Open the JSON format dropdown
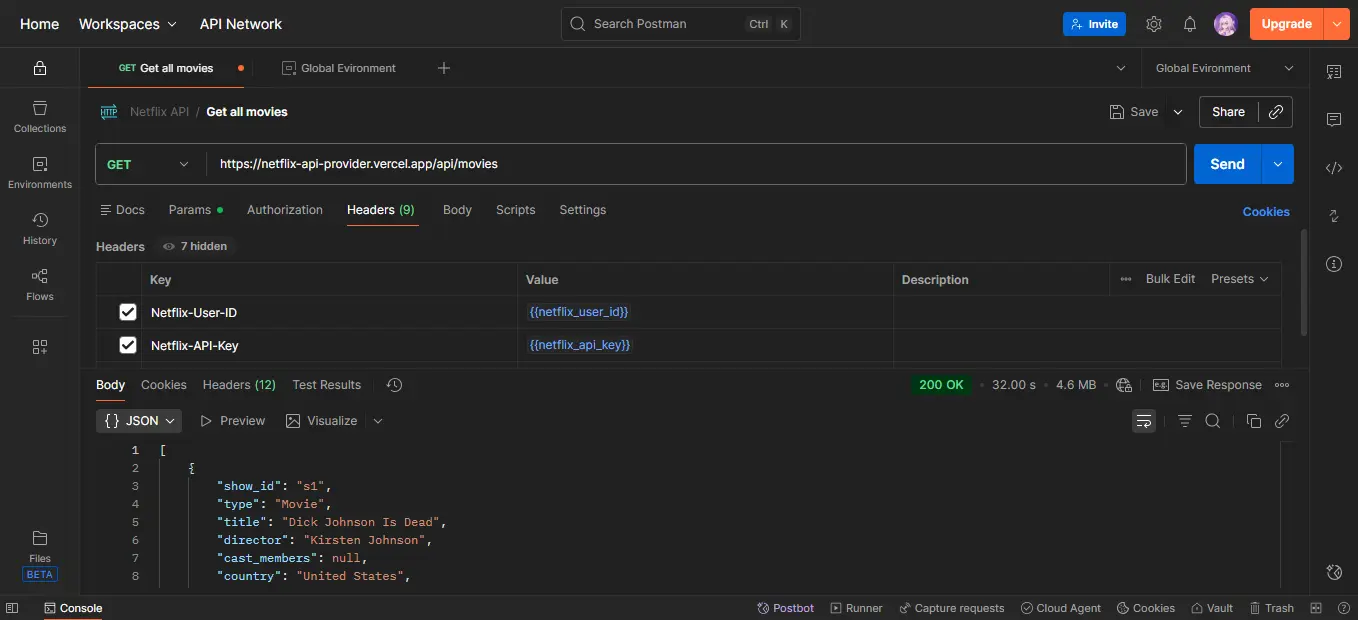This screenshot has height=620, width=1358. 138,421
